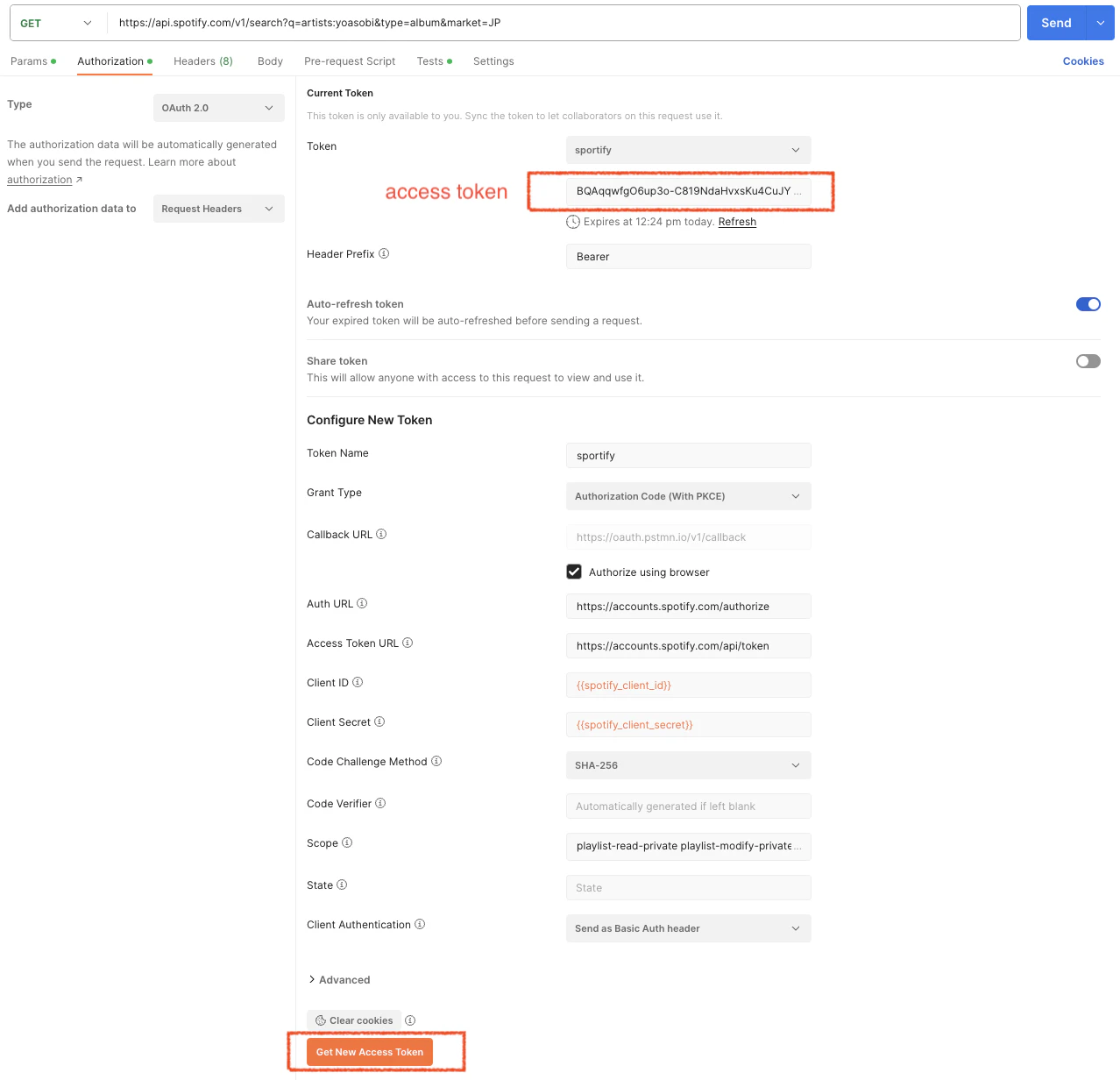Click the Access Token URL field
This screenshot has height=1080, width=1120.
(x=689, y=646)
